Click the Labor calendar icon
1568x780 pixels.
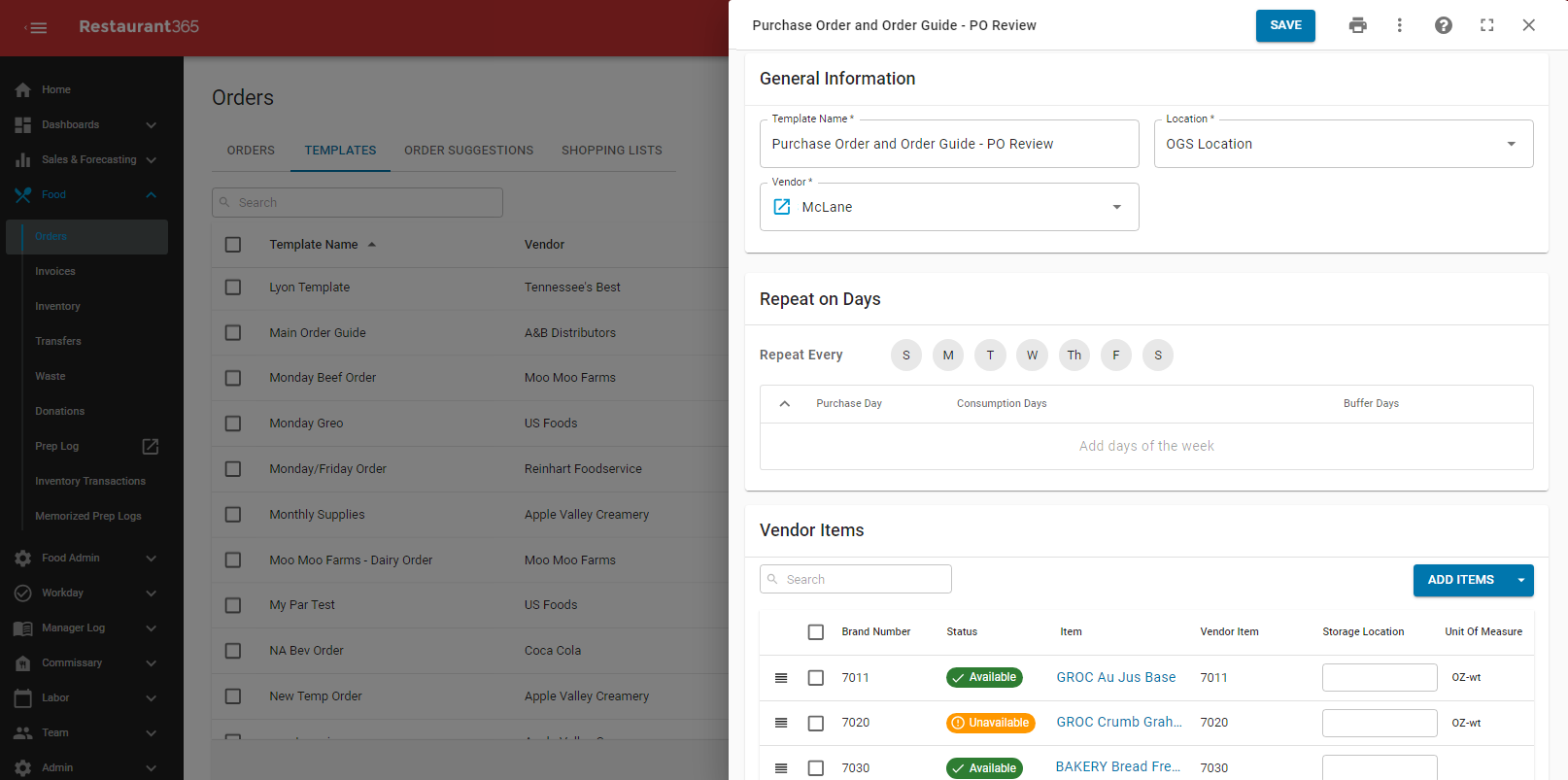point(23,697)
